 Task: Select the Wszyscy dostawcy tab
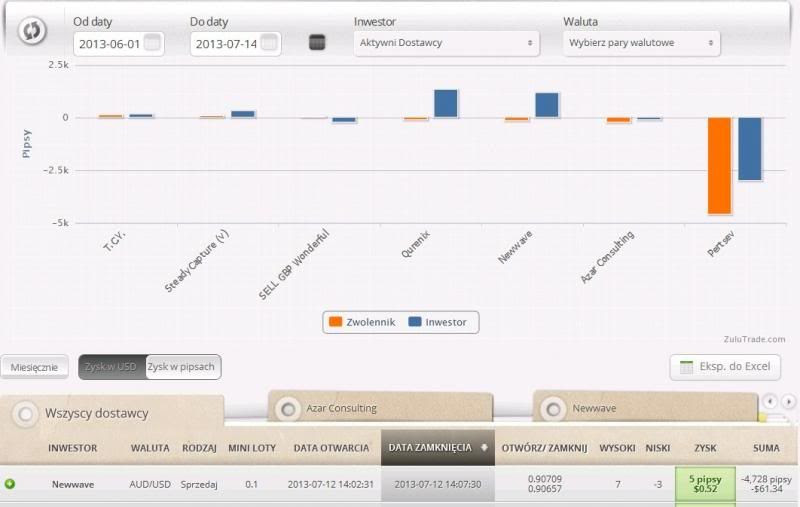click(112, 413)
